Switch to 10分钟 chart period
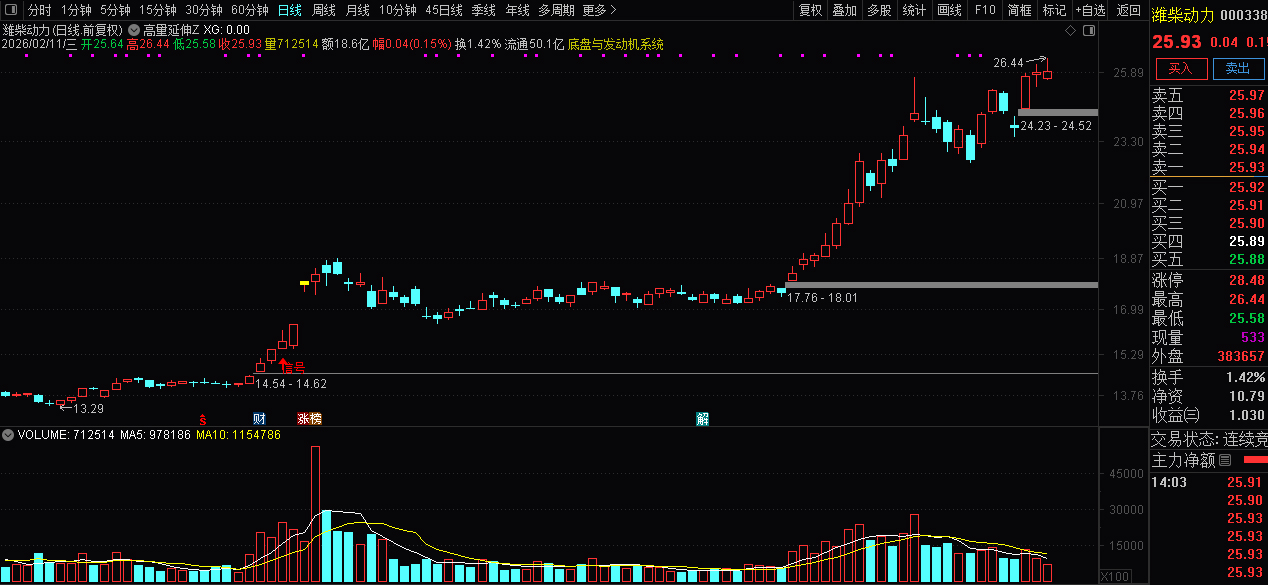Image resolution: width=1268 pixels, height=585 pixels. (x=397, y=10)
